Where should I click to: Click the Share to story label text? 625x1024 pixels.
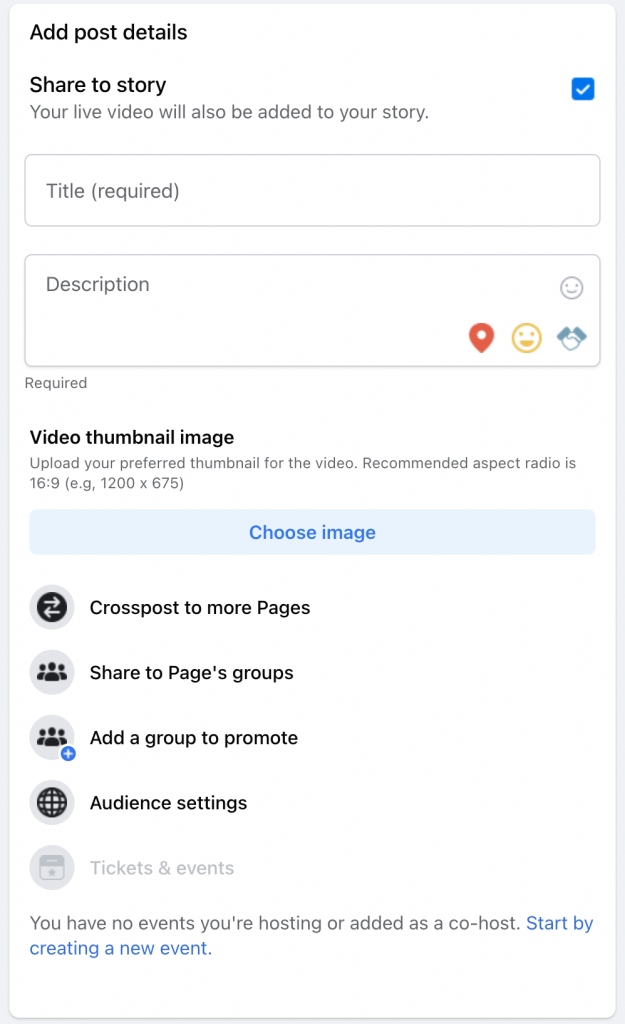pos(97,85)
